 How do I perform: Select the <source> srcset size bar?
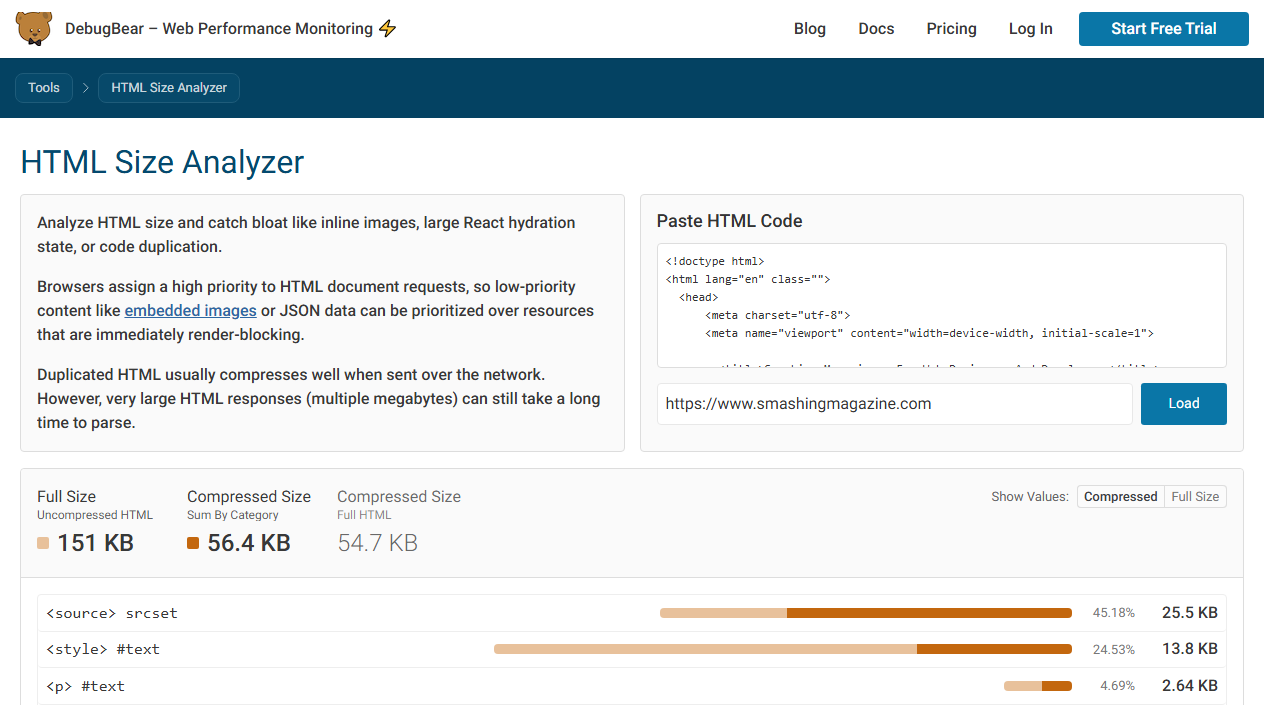pyautogui.click(x=865, y=612)
